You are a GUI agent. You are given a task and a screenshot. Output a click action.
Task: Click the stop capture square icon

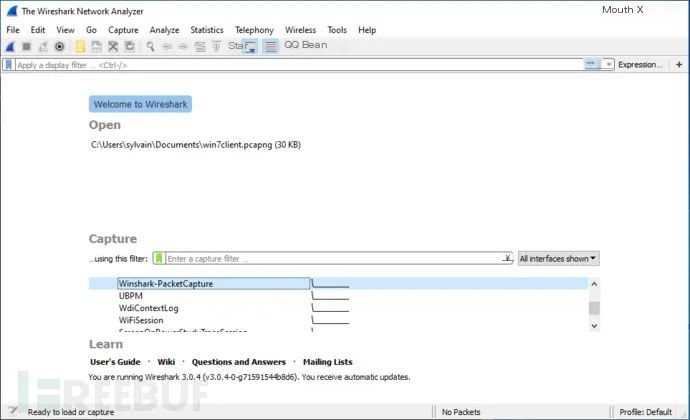[26, 46]
